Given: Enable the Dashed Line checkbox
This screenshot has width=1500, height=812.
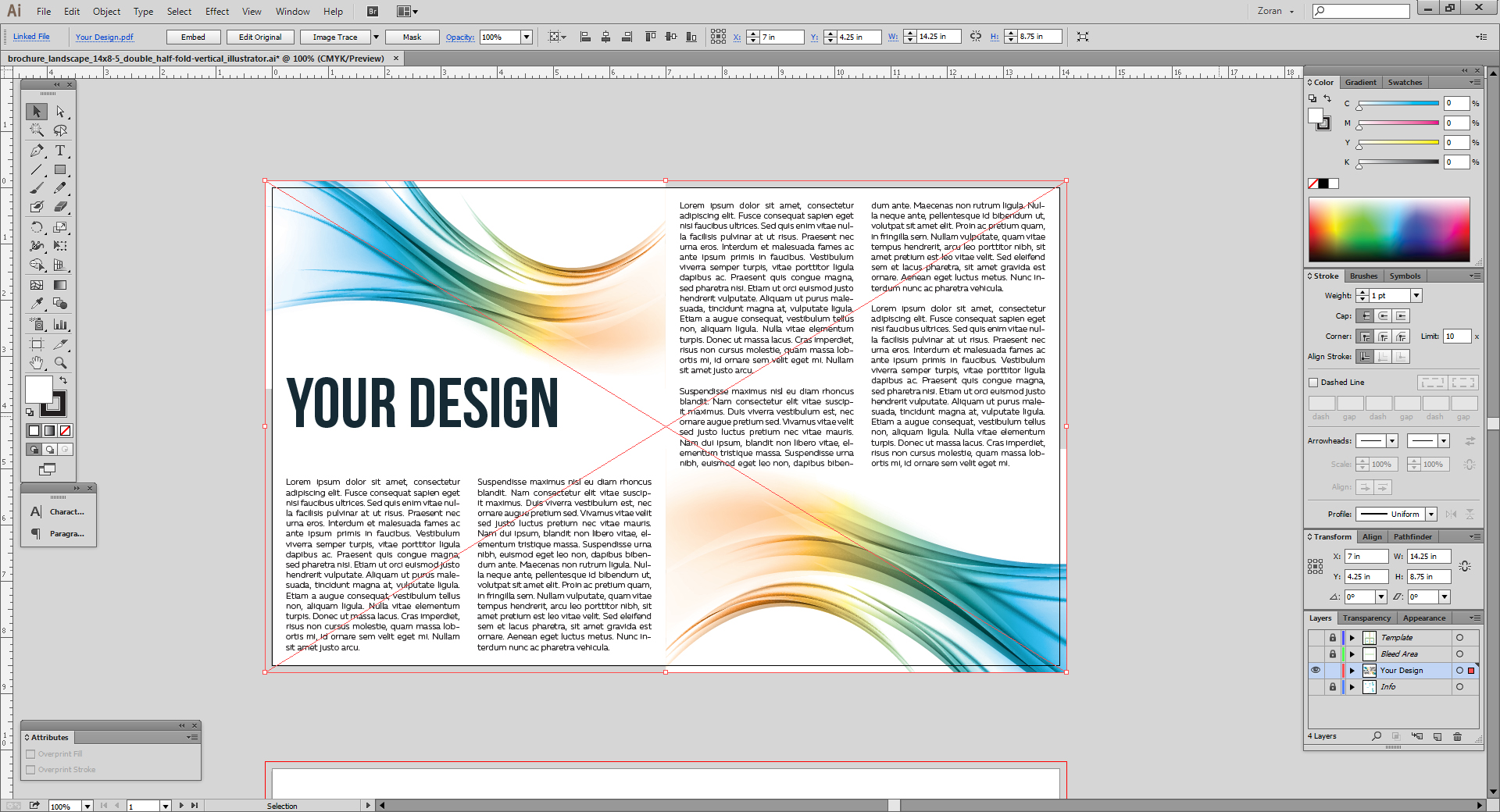Looking at the screenshot, I should (1314, 383).
